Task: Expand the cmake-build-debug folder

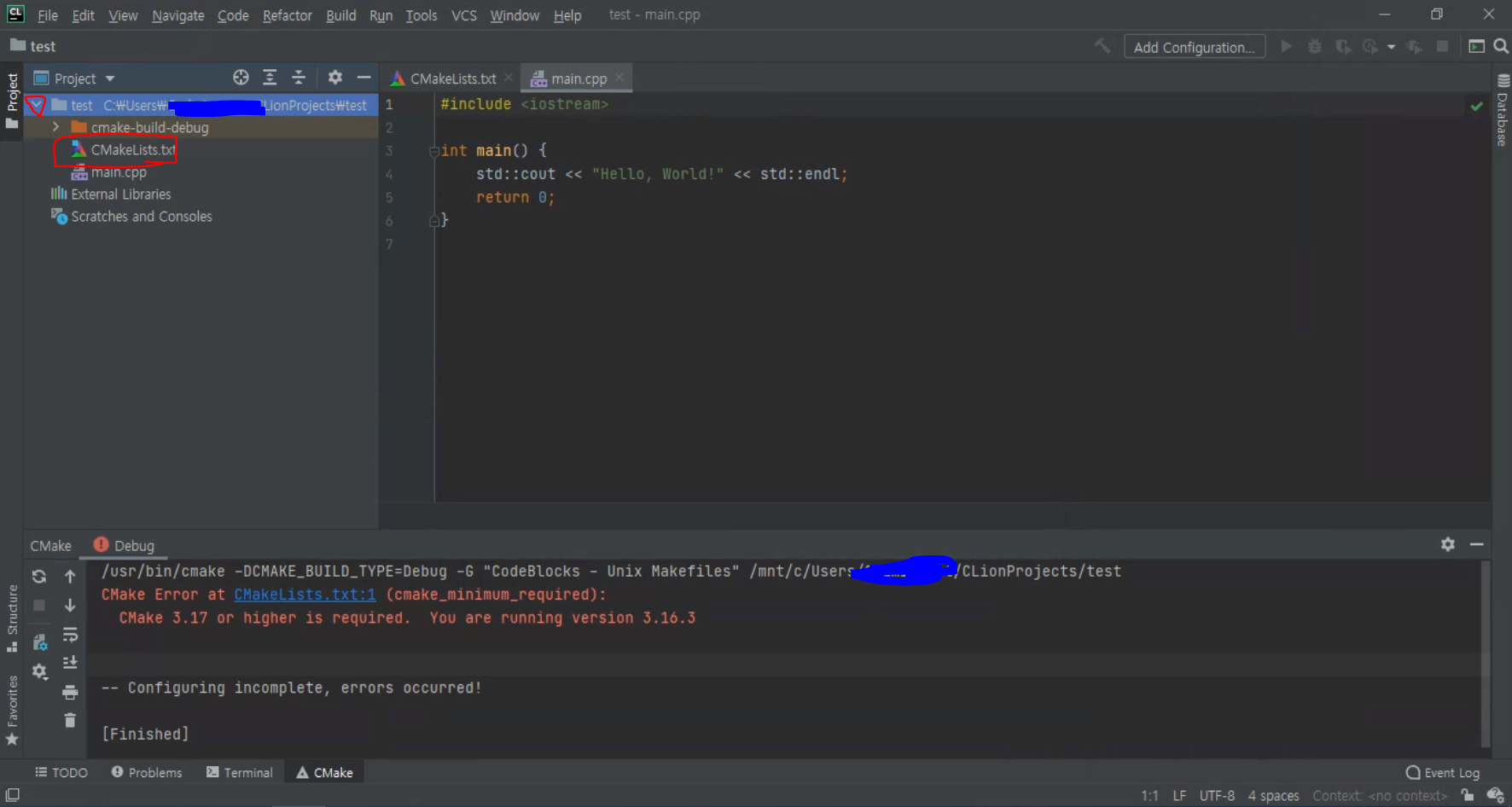Action: (55, 126)
